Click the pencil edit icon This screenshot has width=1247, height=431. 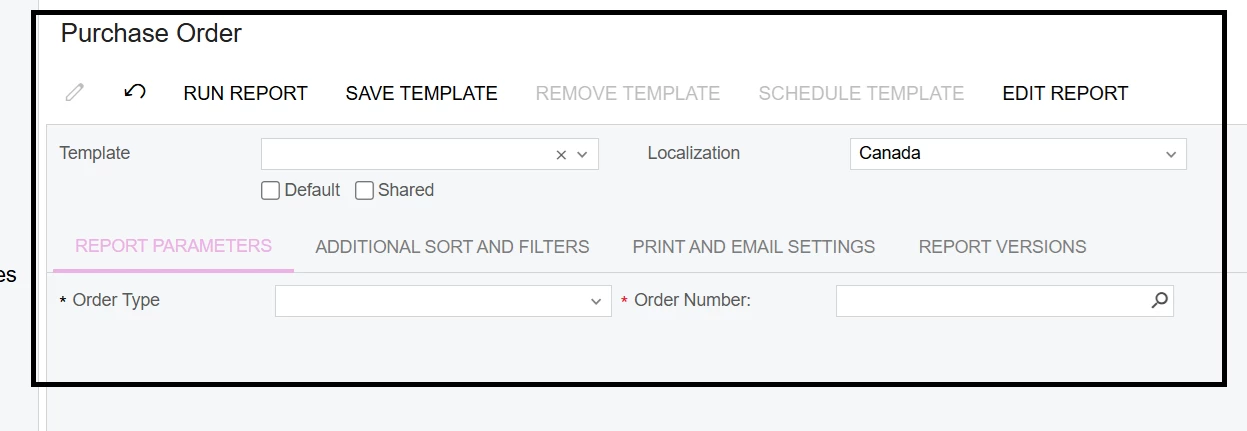tap(75, 93)
